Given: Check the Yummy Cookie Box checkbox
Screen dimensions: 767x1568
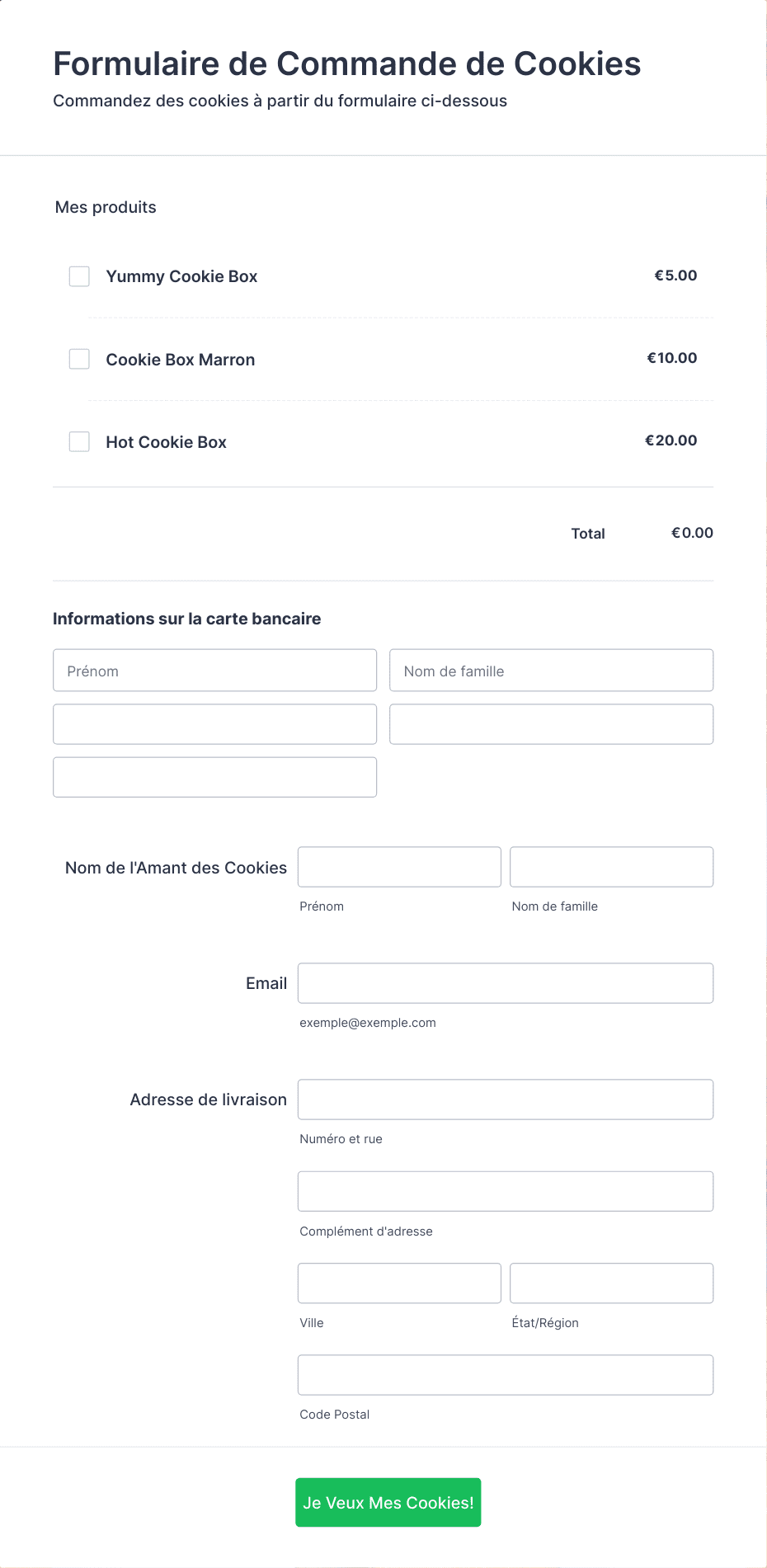Looking at the screenshot, I should (79, 276).
